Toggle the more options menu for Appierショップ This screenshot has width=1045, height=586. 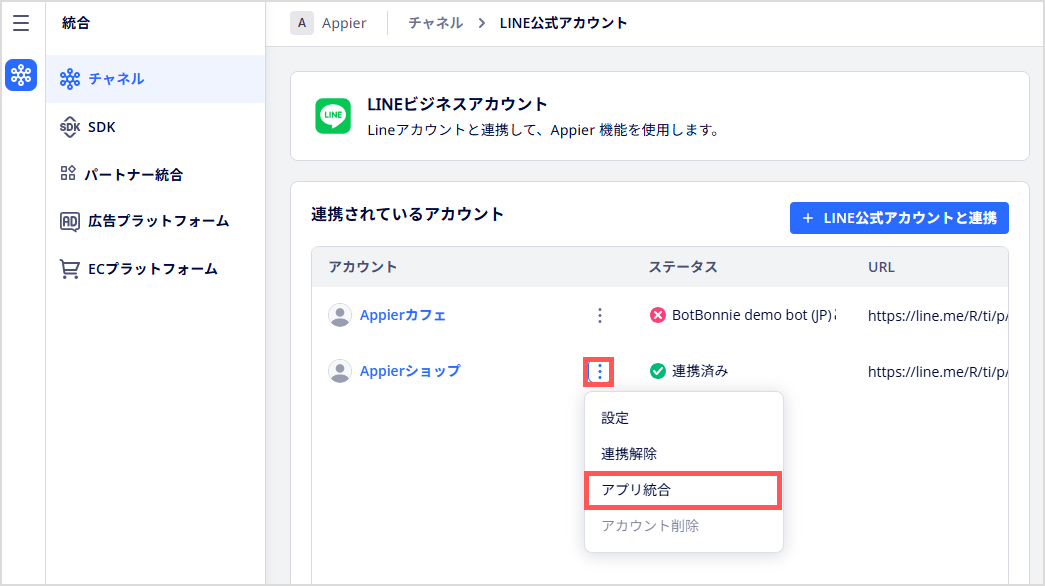[x=599, y=371]
